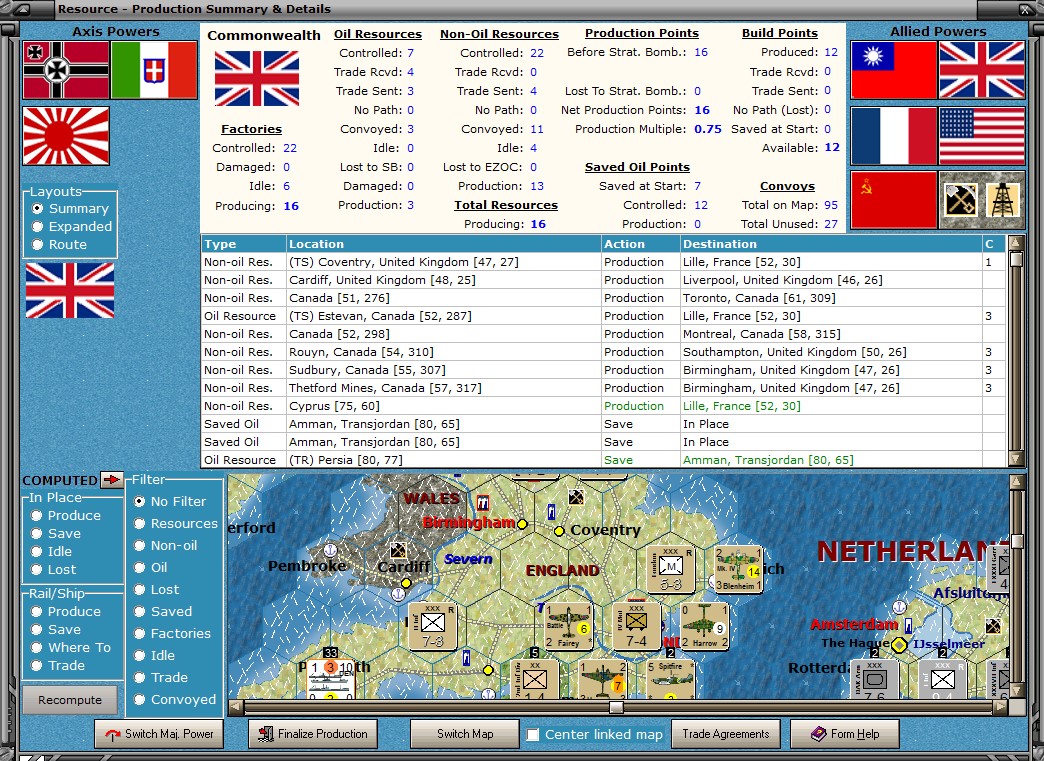Click the map horizontal scrollbar thumb
This screenshot has height=761, width=1044.
pyautogui.click(x=616, y=707)
